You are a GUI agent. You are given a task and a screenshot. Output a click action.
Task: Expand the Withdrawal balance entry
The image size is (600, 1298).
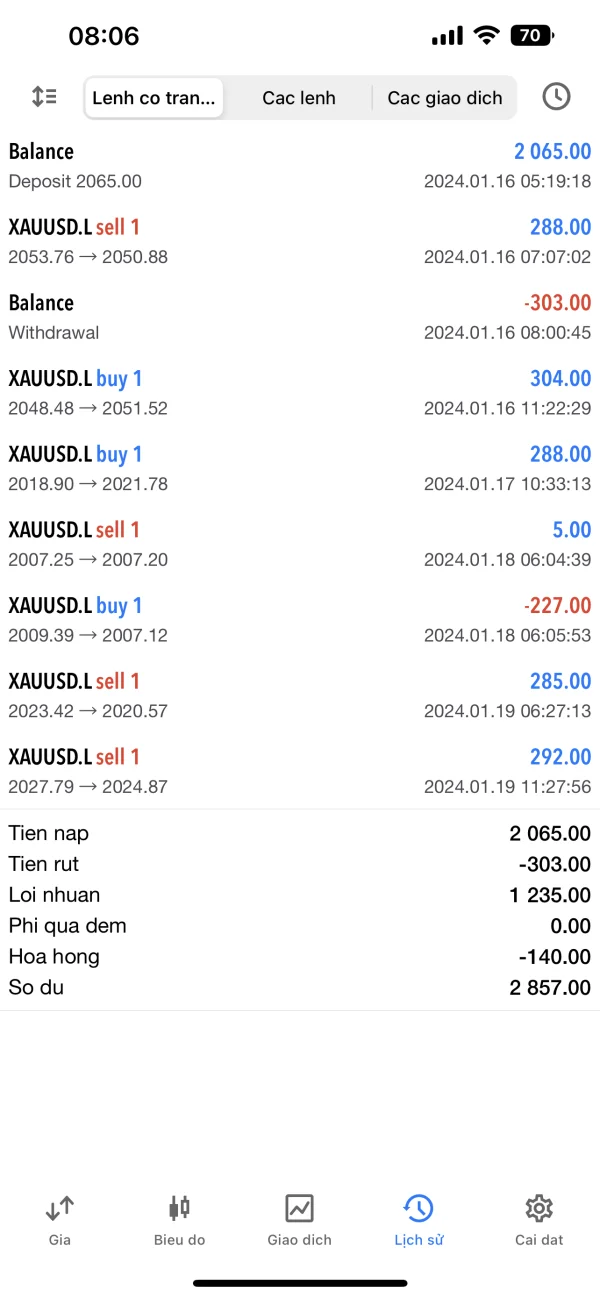pyautogui.click(x=300, y=317)
